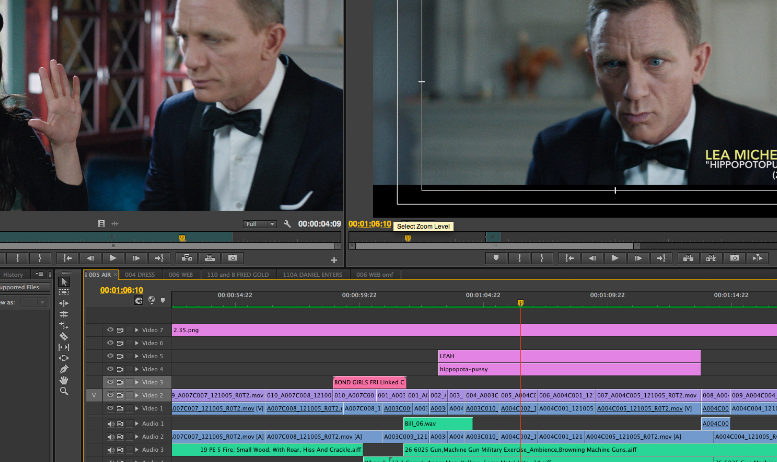Select the Selection arrow tool
This screenshot has height=462, width=777.
click(64, 282)
